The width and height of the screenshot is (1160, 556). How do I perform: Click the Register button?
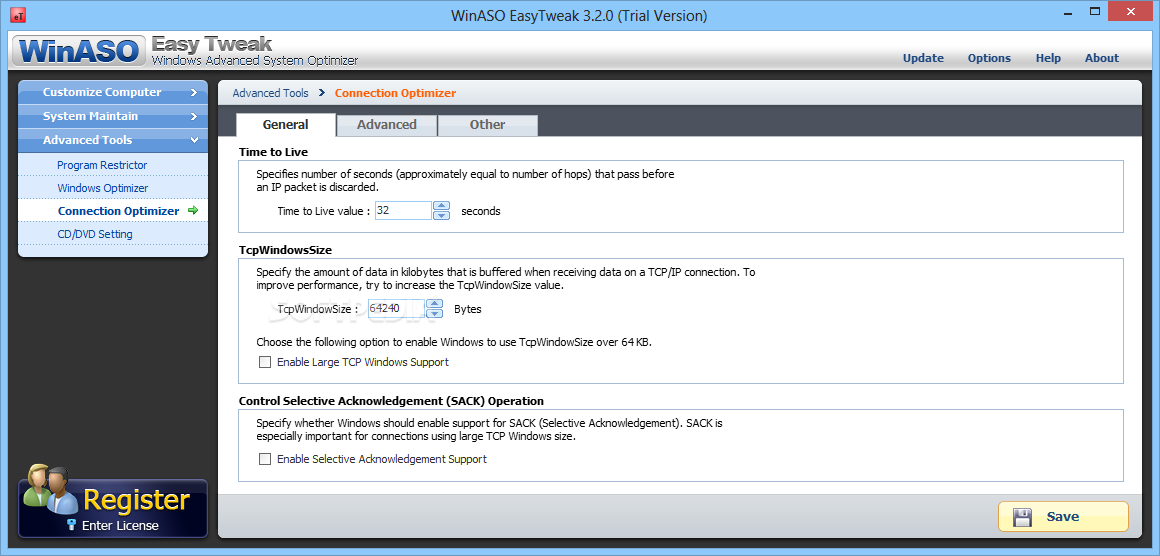tap(112, 509)
